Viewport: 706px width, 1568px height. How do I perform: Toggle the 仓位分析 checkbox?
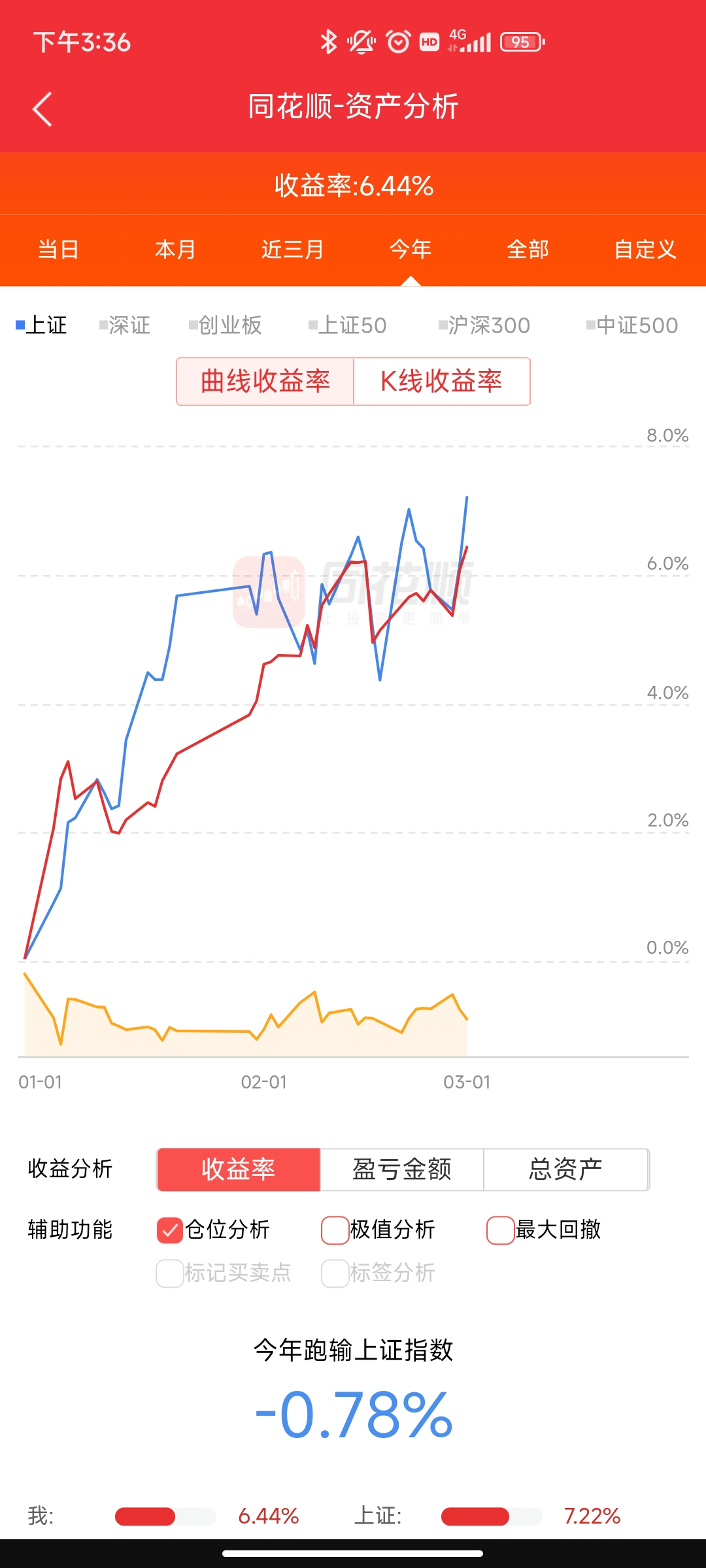(170, 1230)
